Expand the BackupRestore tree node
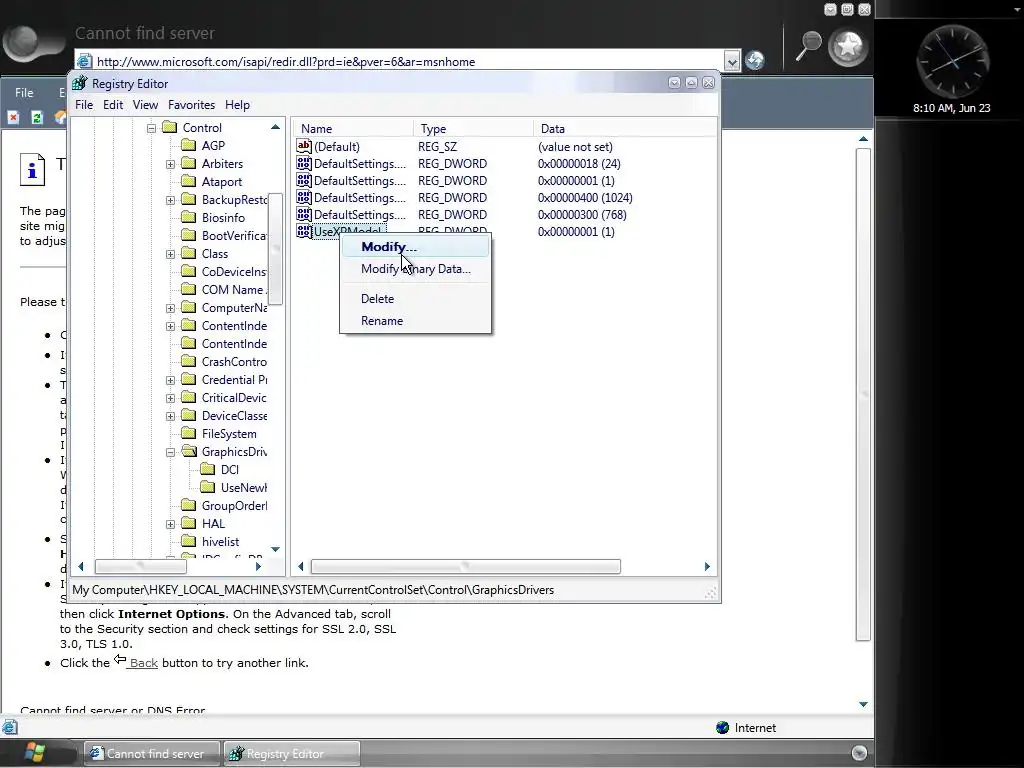Screen dimensions: 1024x768 [x=170, y=200]
